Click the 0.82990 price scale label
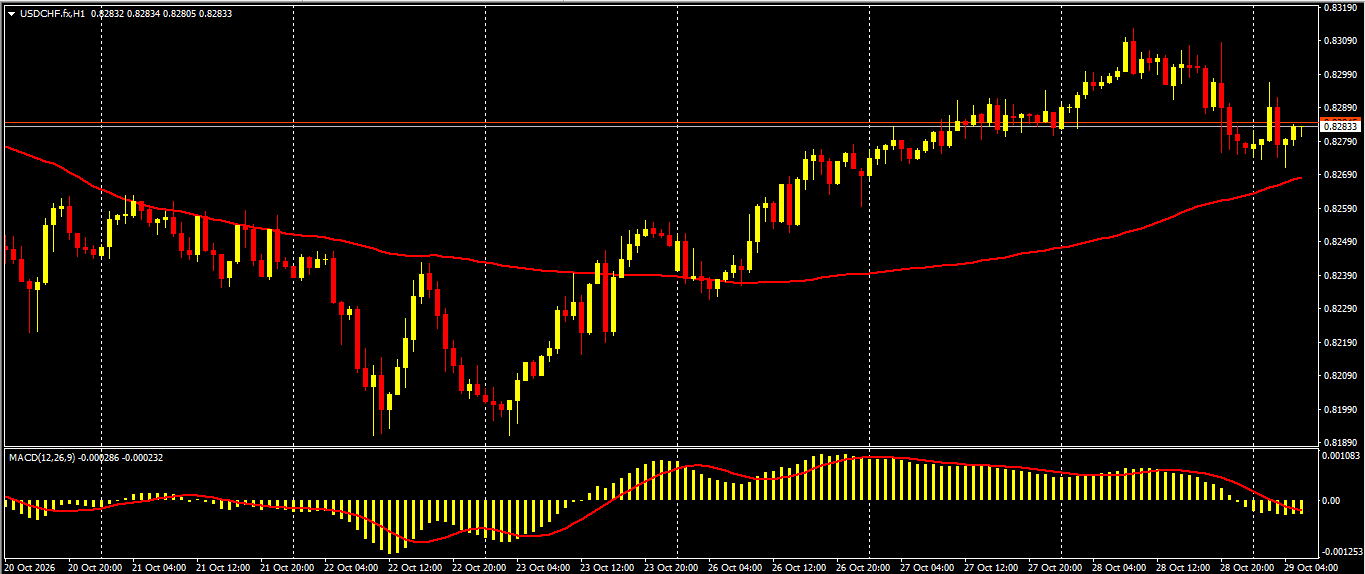The width and height of the screenshot is (1365, 574). pos(1340,75)
